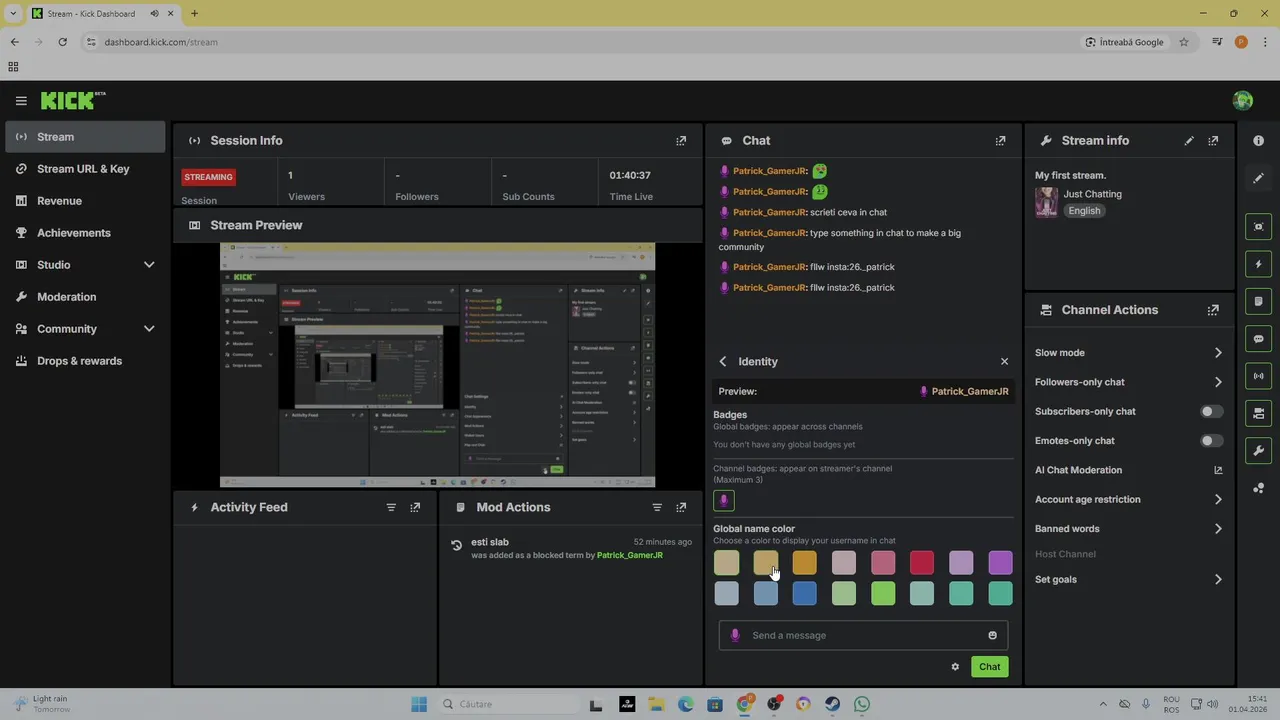Click the English language tag
This screenshot has height=720, width=1280.
coord(1084,211)
